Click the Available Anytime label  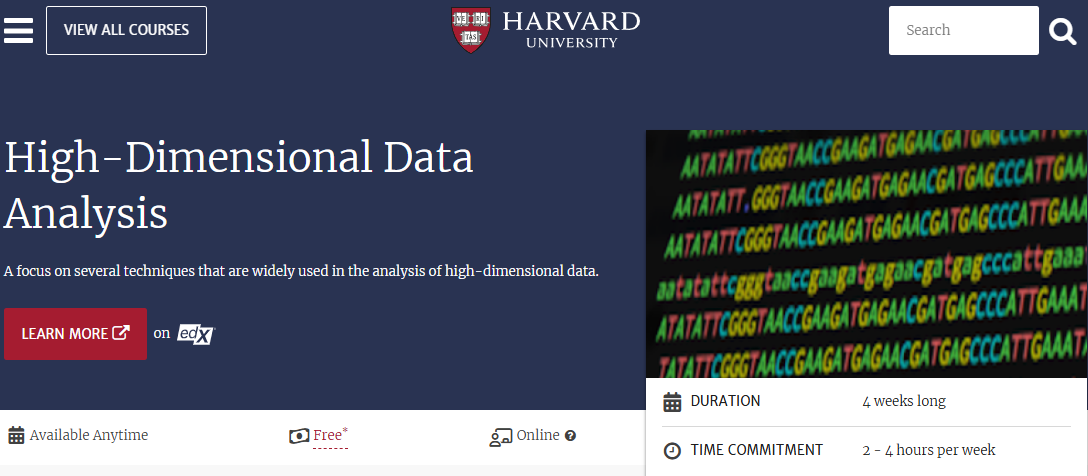pos(89,435)
